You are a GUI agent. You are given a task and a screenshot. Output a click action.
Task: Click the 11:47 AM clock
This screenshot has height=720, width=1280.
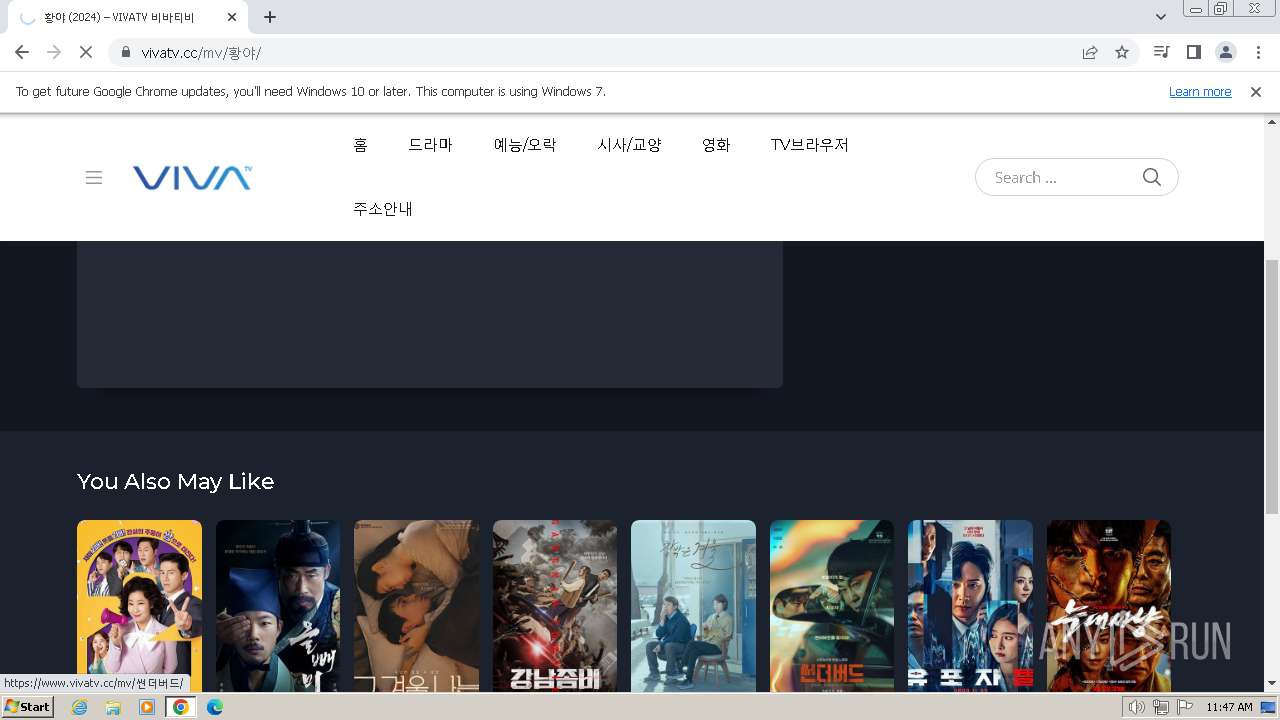point(1229,707)
